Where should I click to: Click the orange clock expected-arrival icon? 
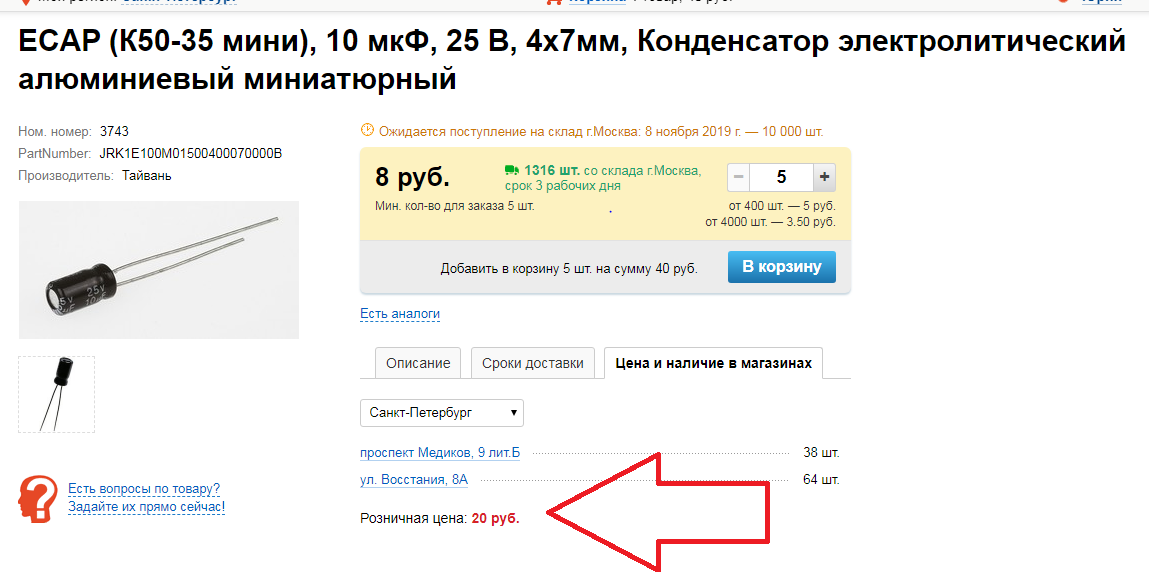coord(367,130)
